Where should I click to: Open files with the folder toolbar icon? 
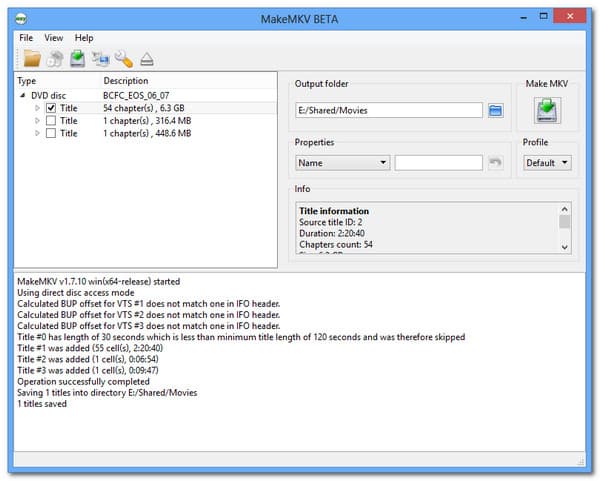tap(32, 59)
